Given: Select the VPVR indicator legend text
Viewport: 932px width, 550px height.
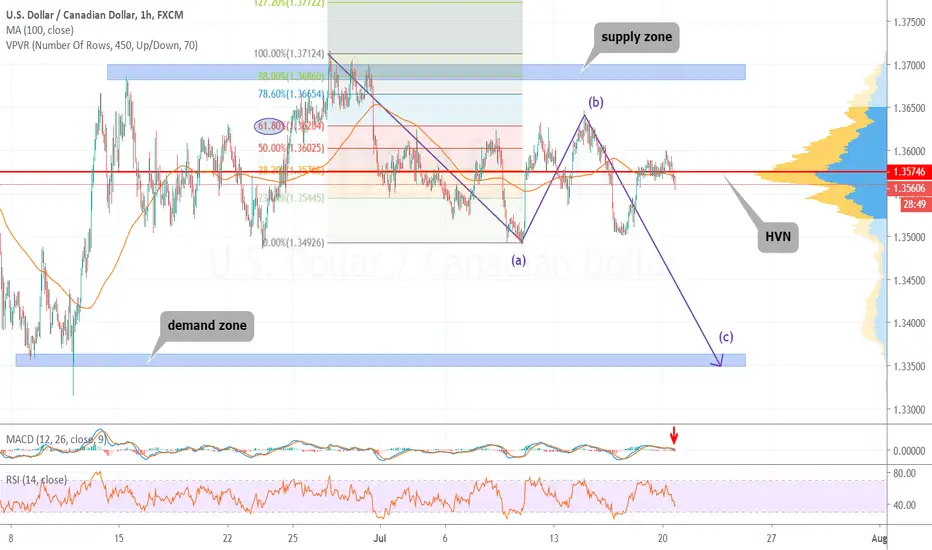Looking at the screenshot, I should (x=102, y=45).
